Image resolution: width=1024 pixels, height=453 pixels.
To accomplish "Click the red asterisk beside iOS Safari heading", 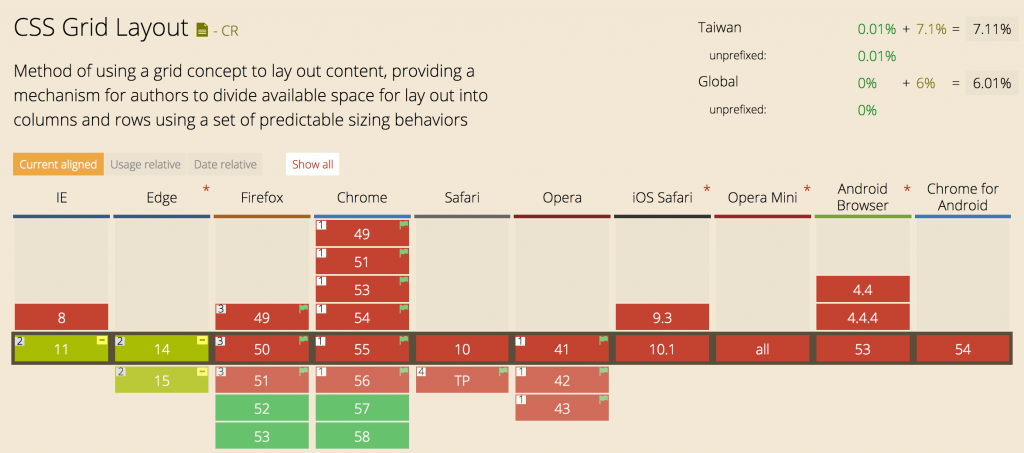I will click(707, 190).
